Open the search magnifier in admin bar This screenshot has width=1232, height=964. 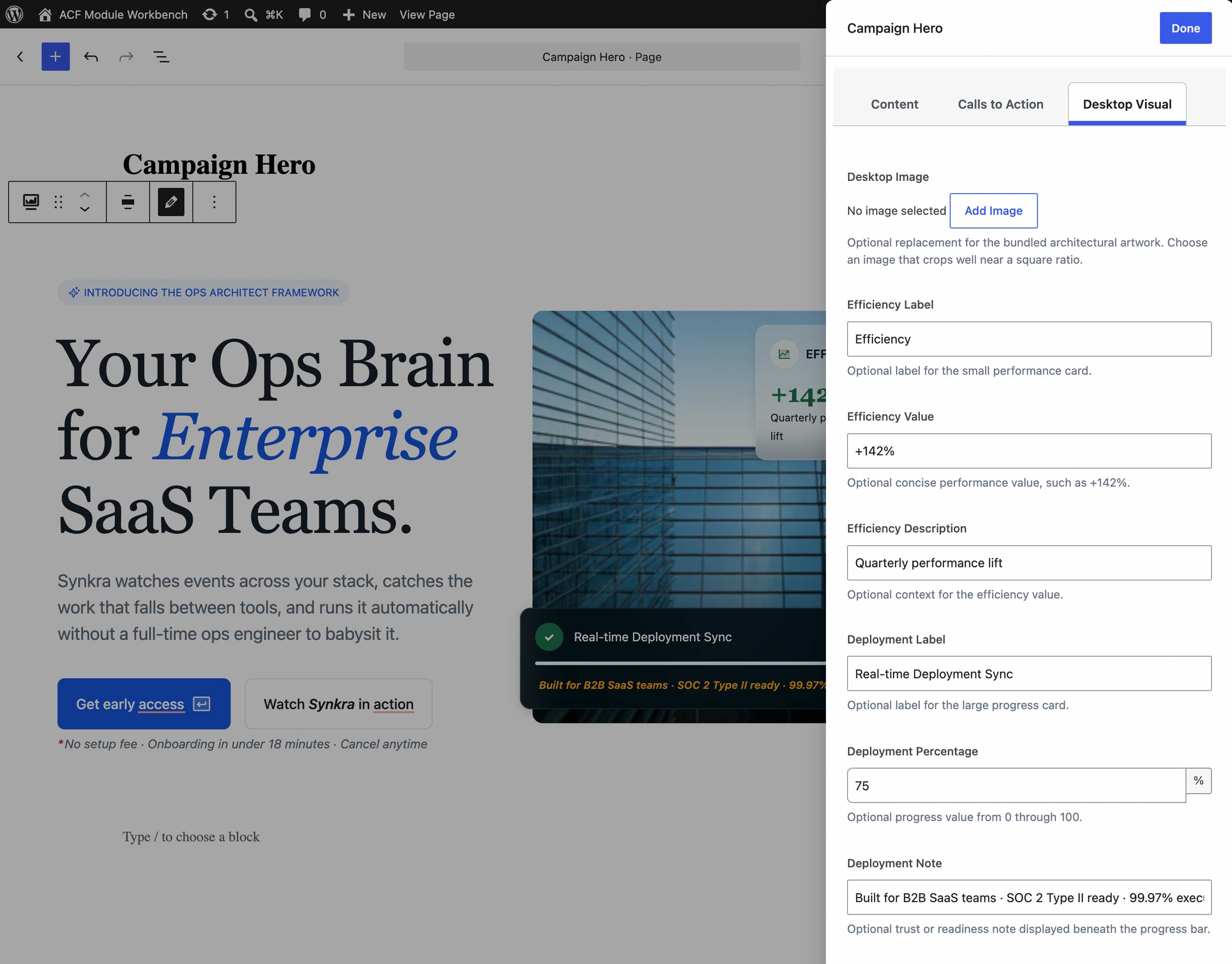[251, 15]
